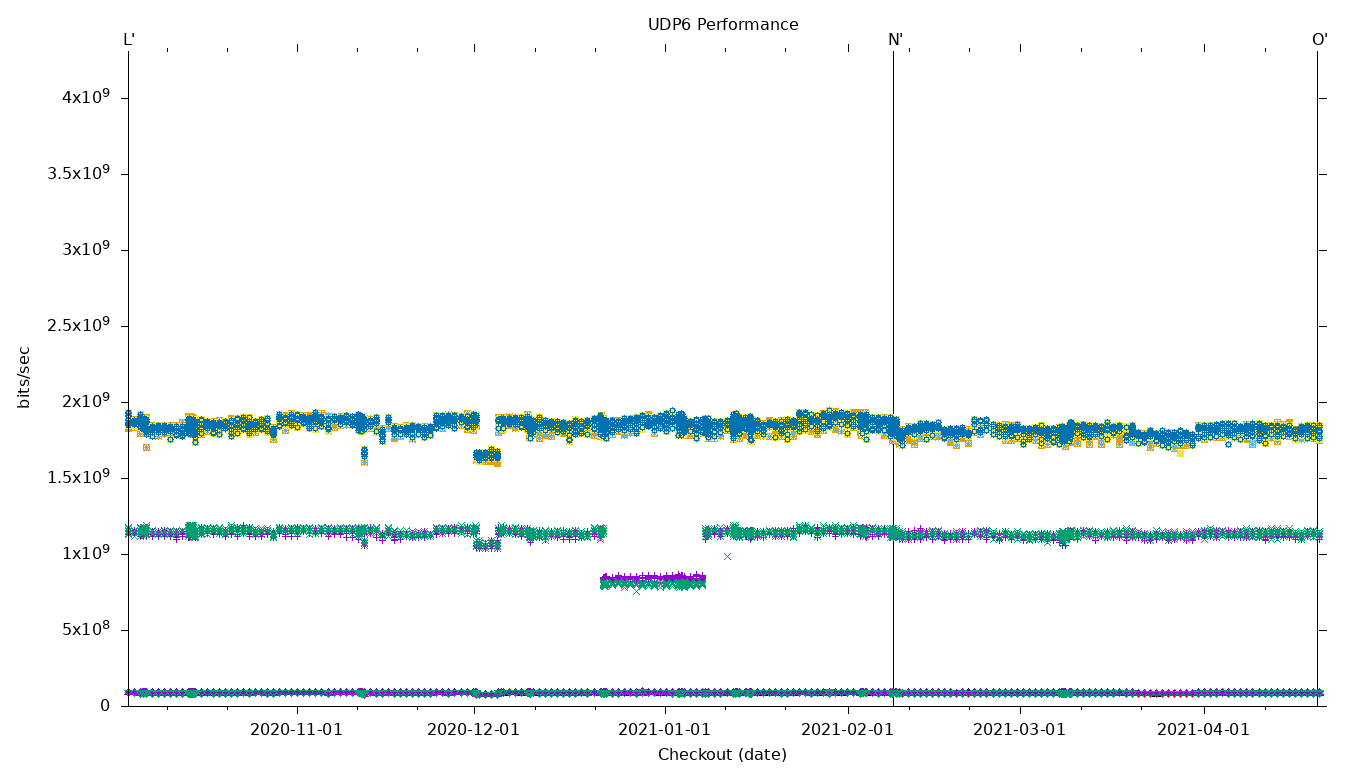Click the O' marker label
The image size is (1360, 768).
coord(1320,40)
